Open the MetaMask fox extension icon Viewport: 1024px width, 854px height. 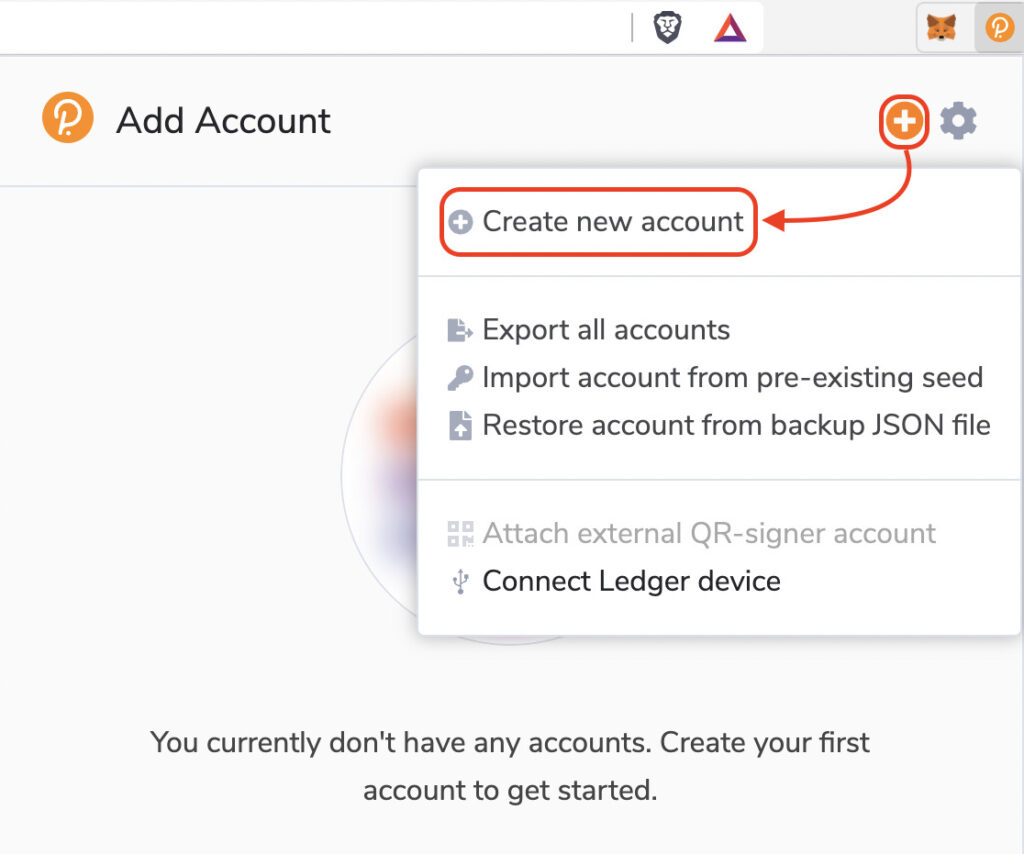pos(941,28)
